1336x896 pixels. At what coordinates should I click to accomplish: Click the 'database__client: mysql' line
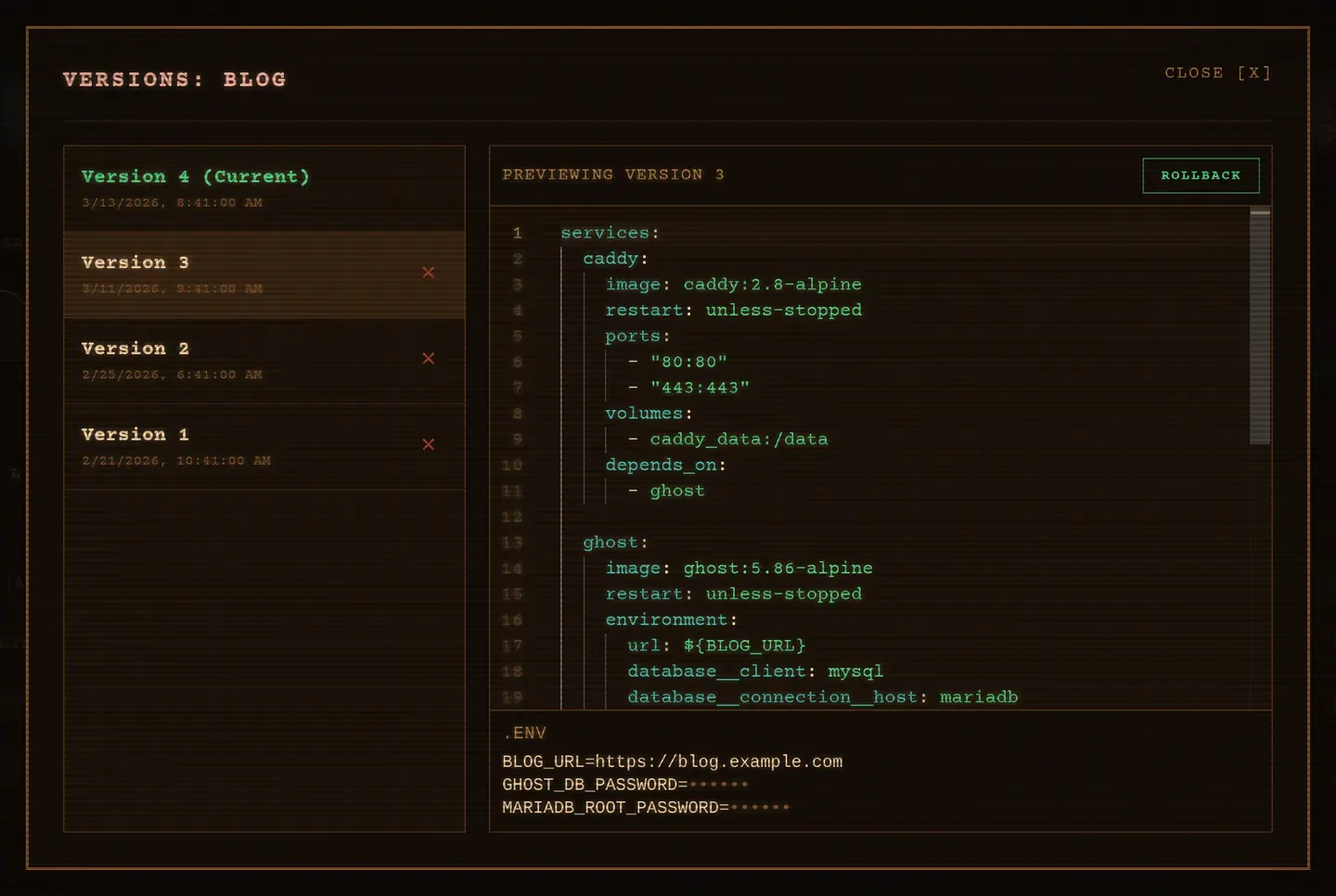[755, 672]
